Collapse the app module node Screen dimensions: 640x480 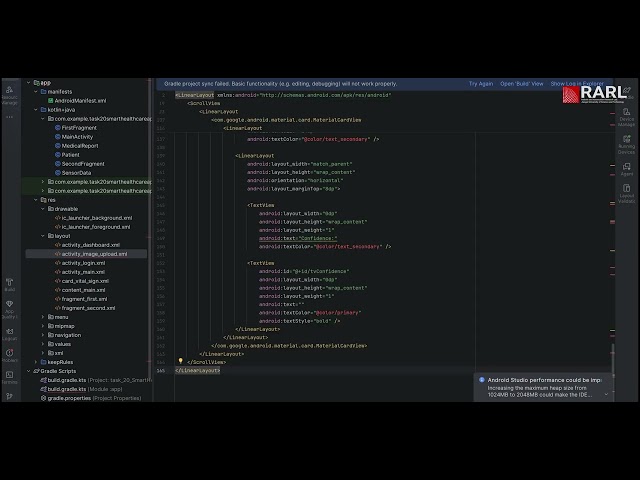click(x=29, y=82)
